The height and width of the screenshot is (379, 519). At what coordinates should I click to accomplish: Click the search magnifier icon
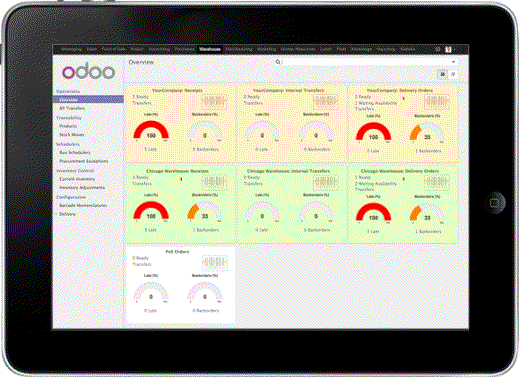coord(278,62)
